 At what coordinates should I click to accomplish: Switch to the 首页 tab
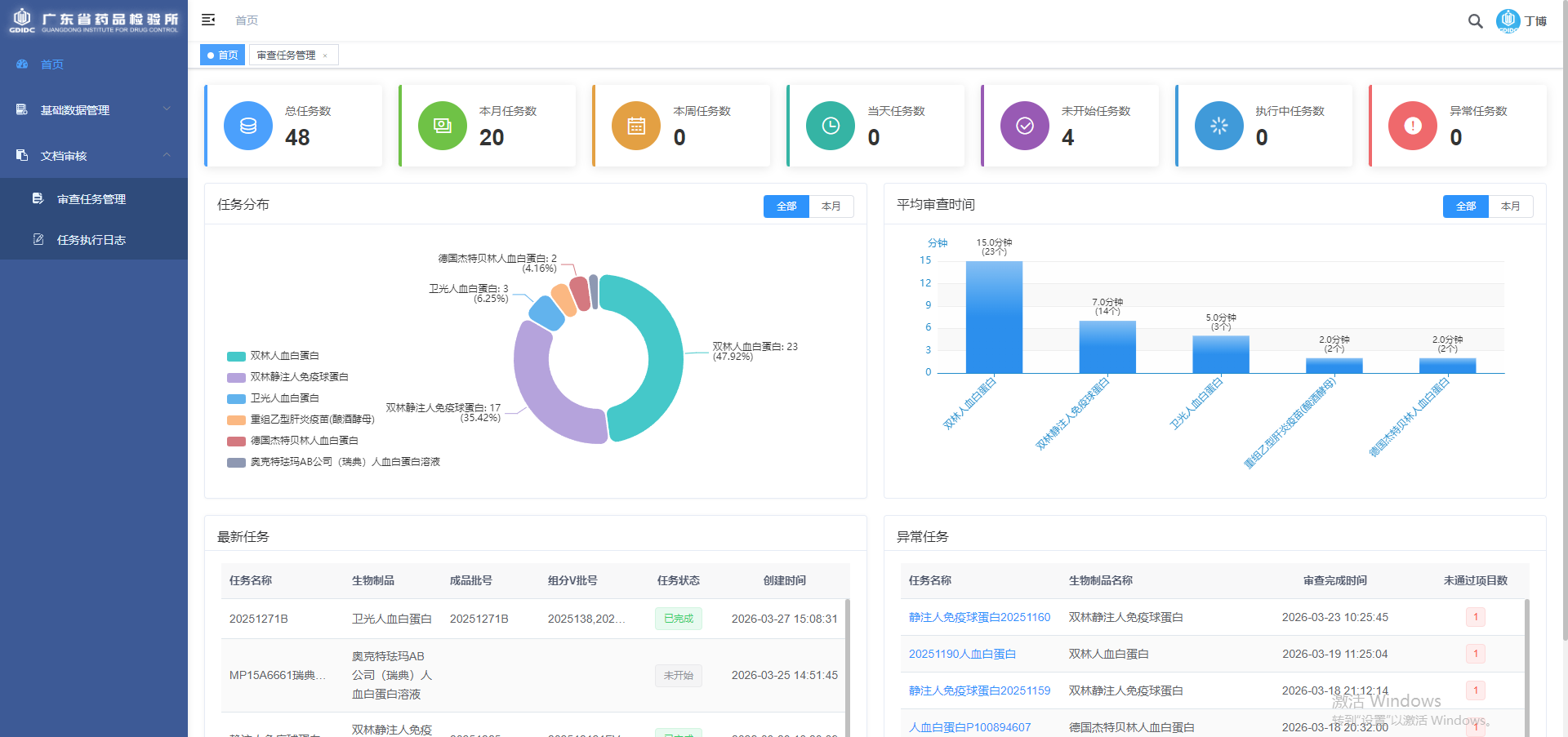click(223, 55)
